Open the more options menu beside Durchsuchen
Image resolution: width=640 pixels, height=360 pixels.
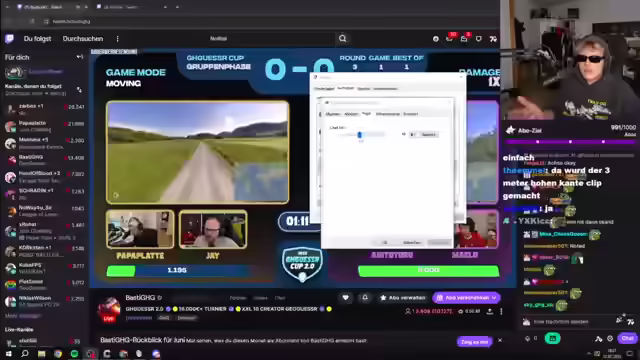tap(118, 39)
